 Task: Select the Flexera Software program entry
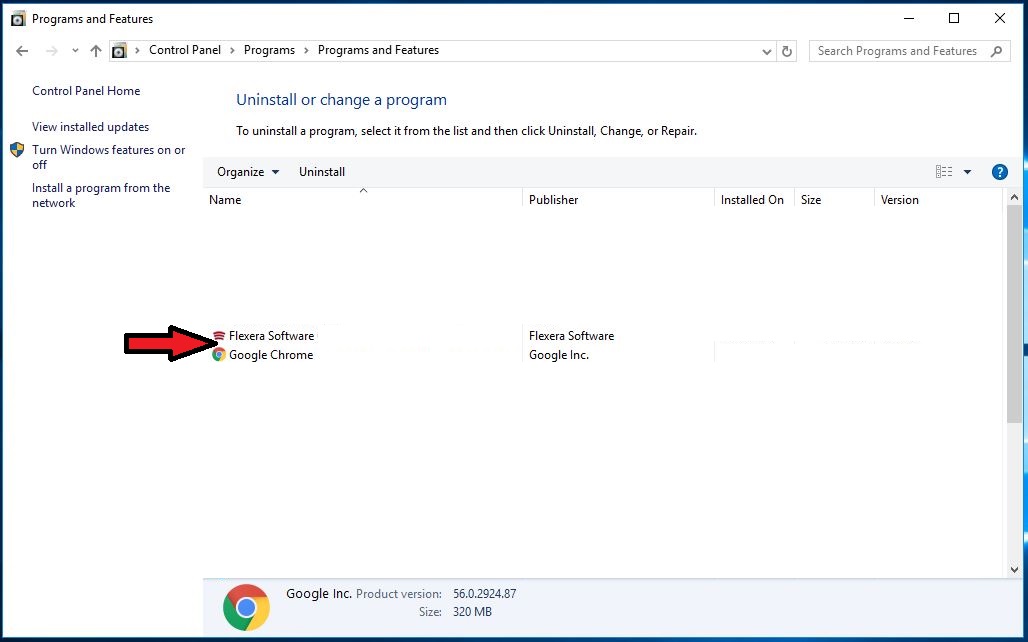(x=271, y=336)
